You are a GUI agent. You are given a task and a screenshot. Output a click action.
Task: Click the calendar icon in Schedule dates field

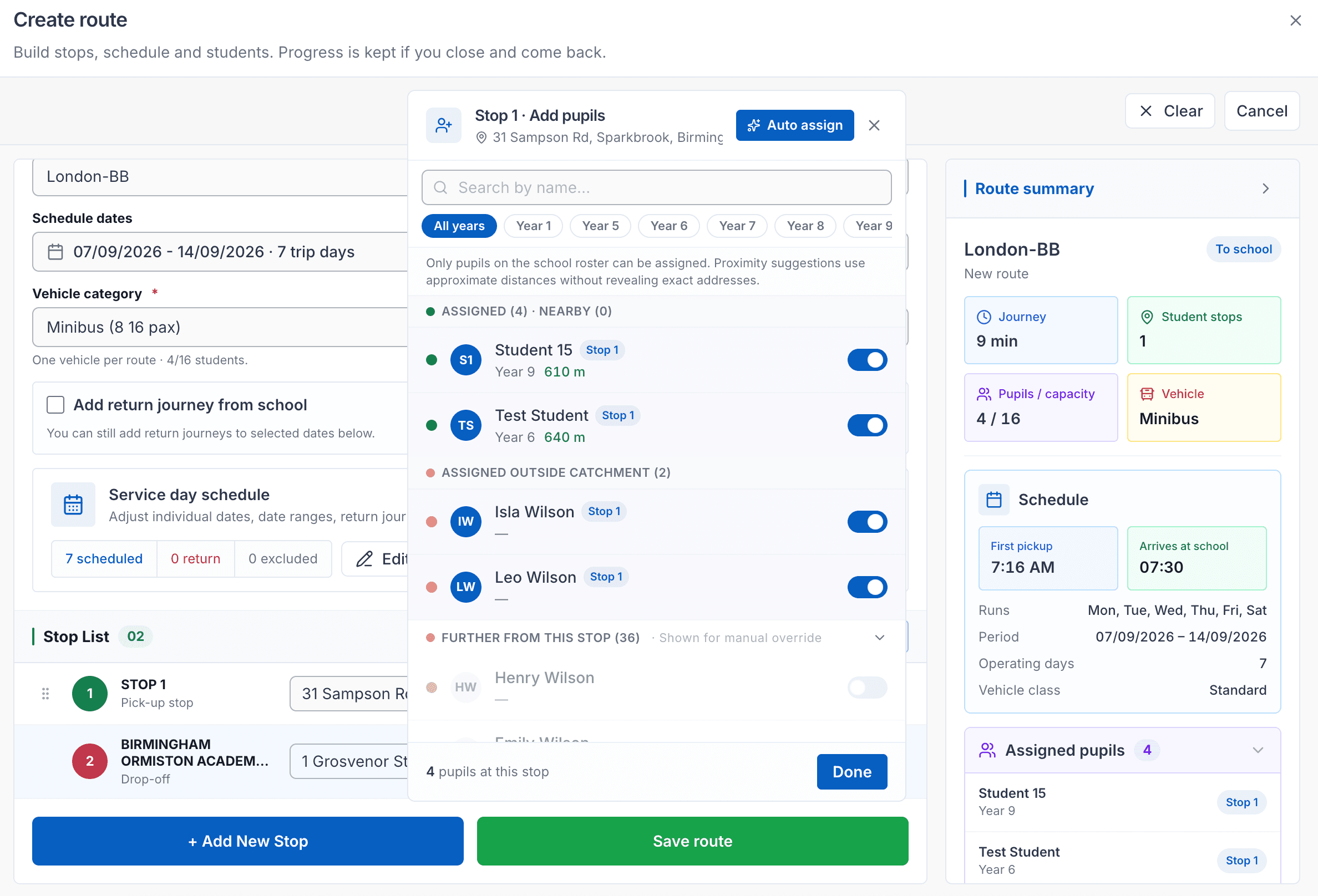55,252
